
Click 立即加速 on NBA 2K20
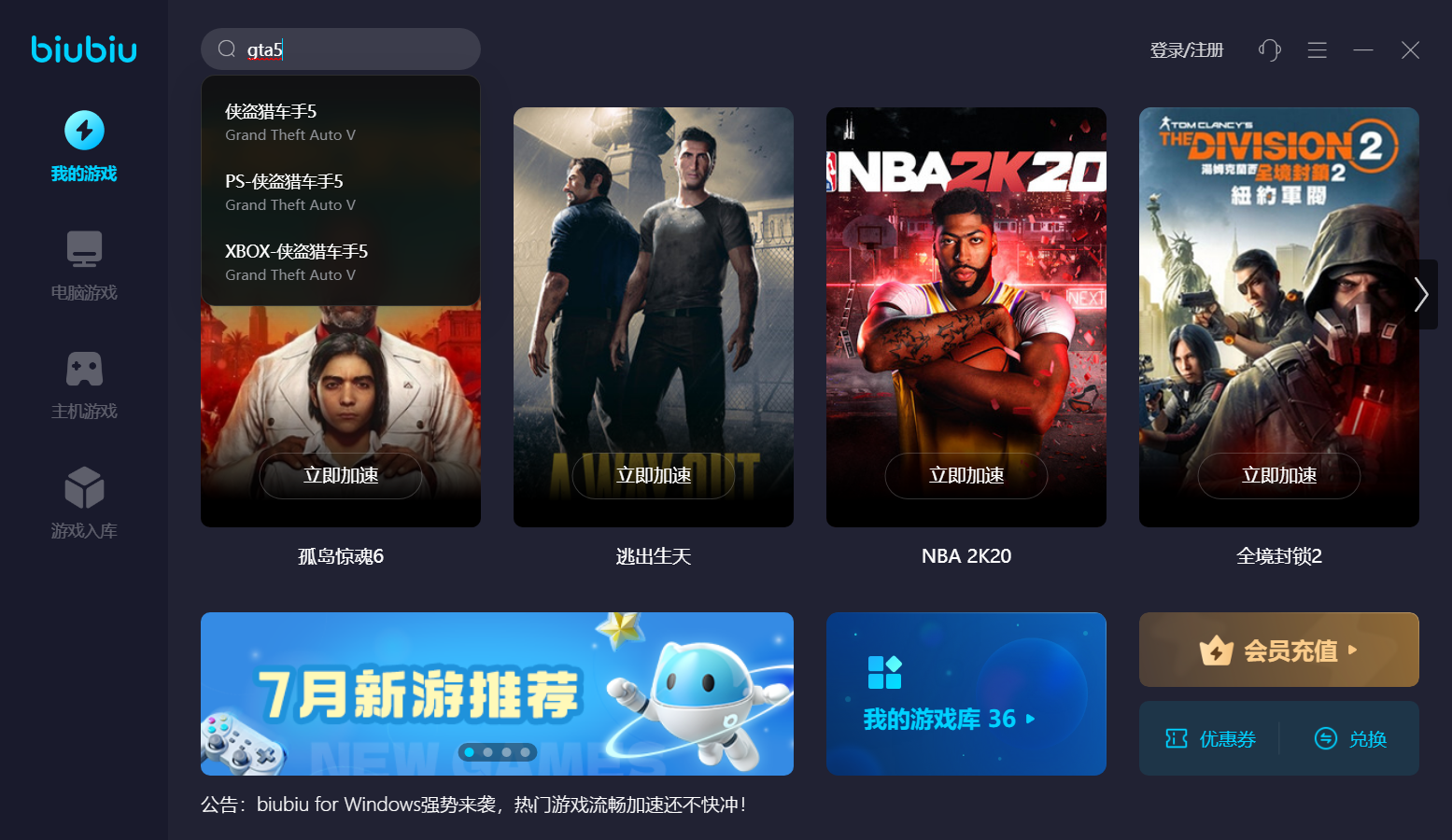(966, 476)
